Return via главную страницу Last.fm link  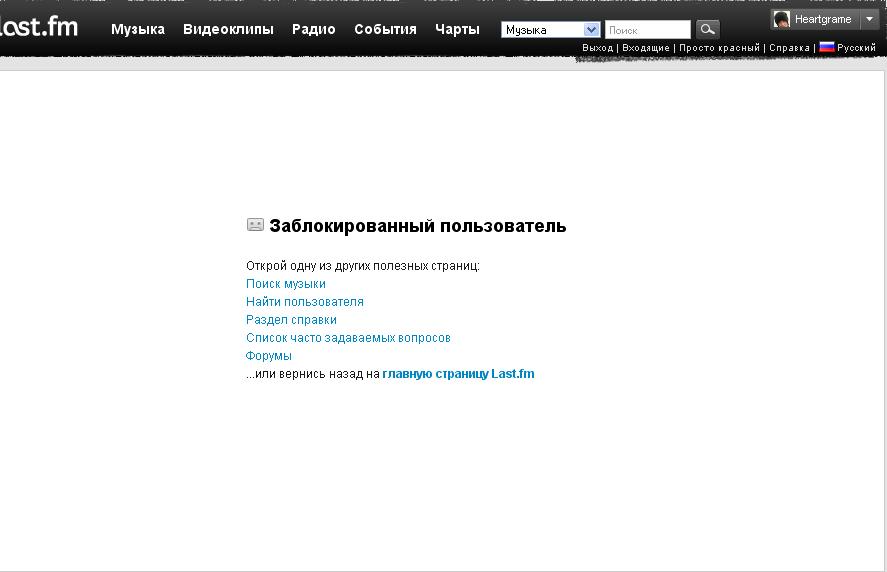point(458,374)
